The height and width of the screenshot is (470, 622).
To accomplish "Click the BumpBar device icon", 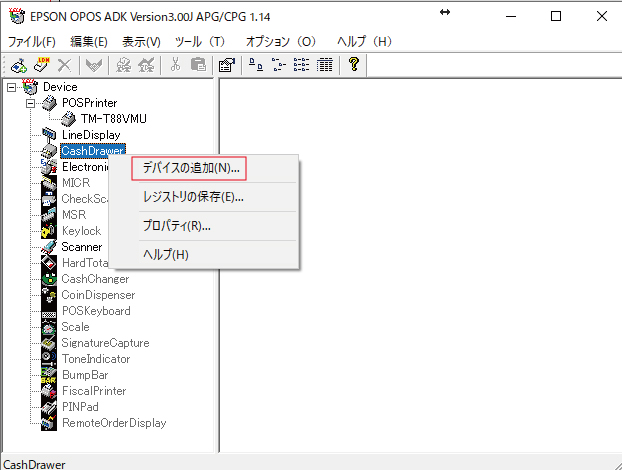I will [x=49, y=375].
